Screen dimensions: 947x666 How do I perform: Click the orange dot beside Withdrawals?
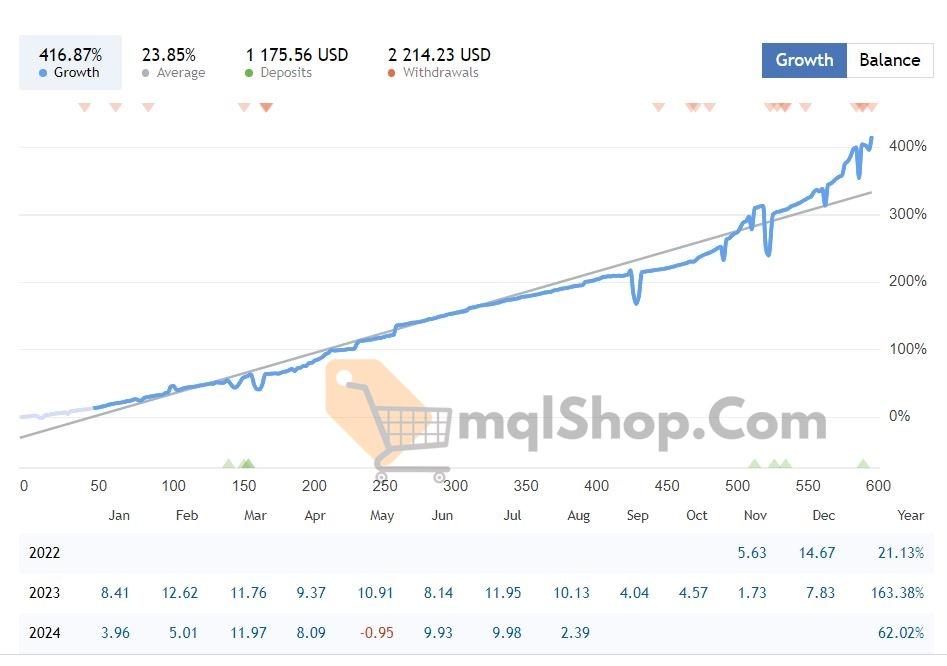pyautogui.click(x=392, y=73)
